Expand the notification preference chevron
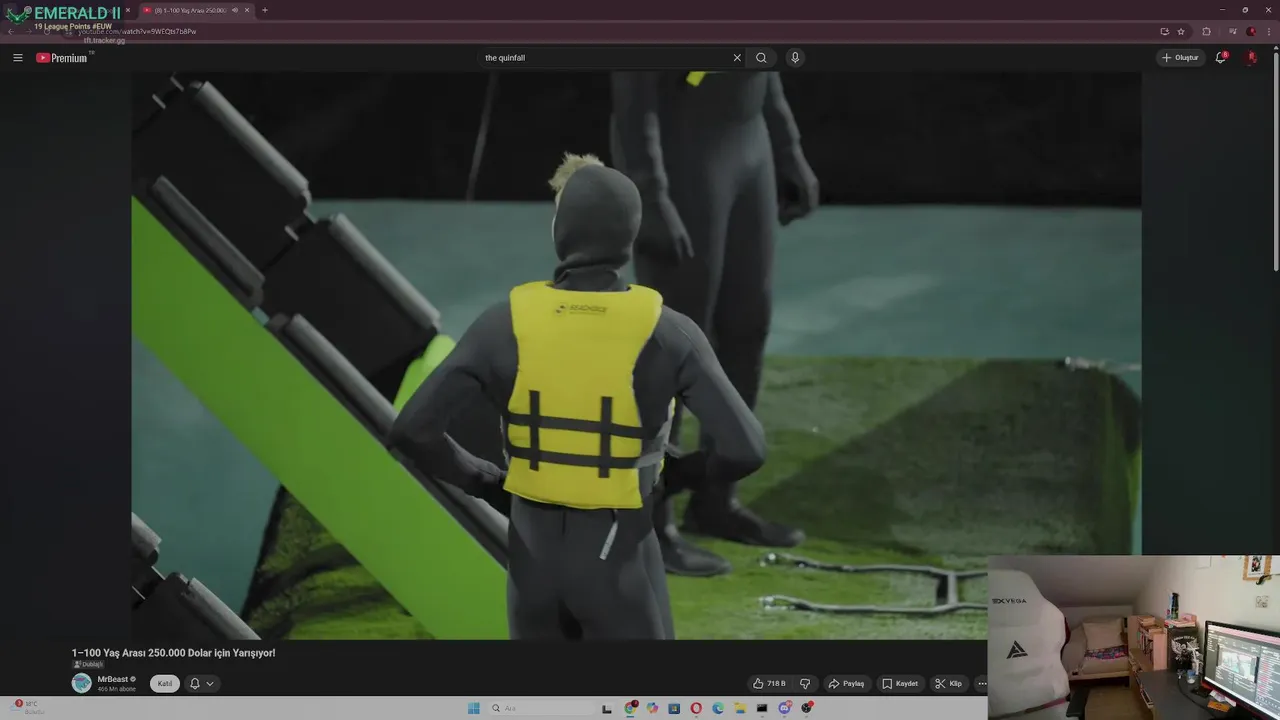The width and height of the screenshot is (1280, 720). point(210,684)
